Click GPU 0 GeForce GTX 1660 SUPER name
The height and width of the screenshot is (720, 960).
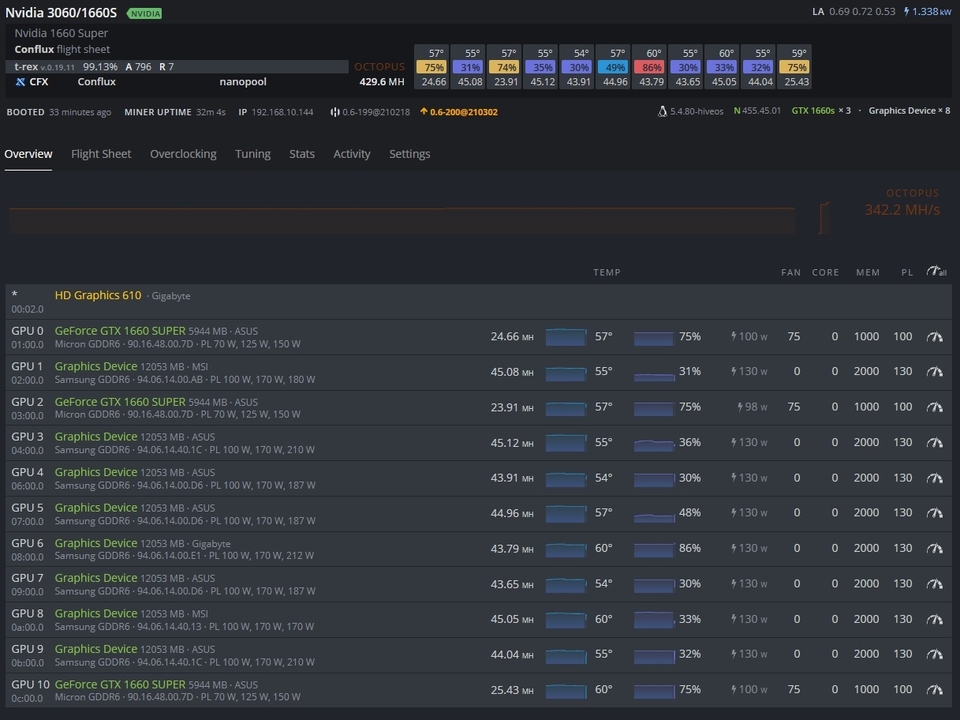tap(120, 331)
